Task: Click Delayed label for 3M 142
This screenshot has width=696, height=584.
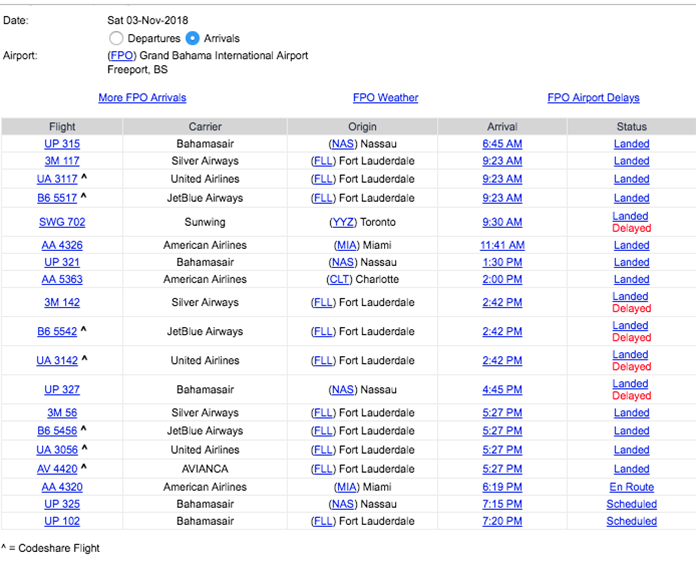Action: pos(632,309)
